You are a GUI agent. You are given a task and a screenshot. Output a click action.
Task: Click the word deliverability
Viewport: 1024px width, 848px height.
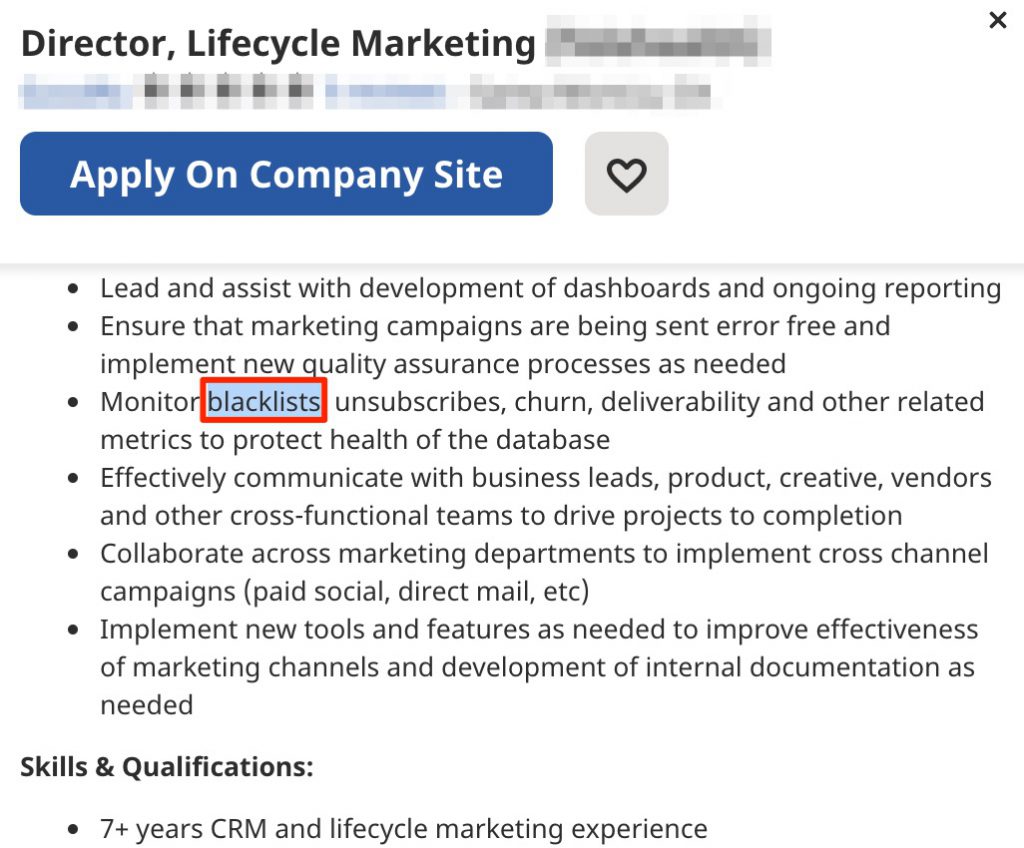pos(680,402)
